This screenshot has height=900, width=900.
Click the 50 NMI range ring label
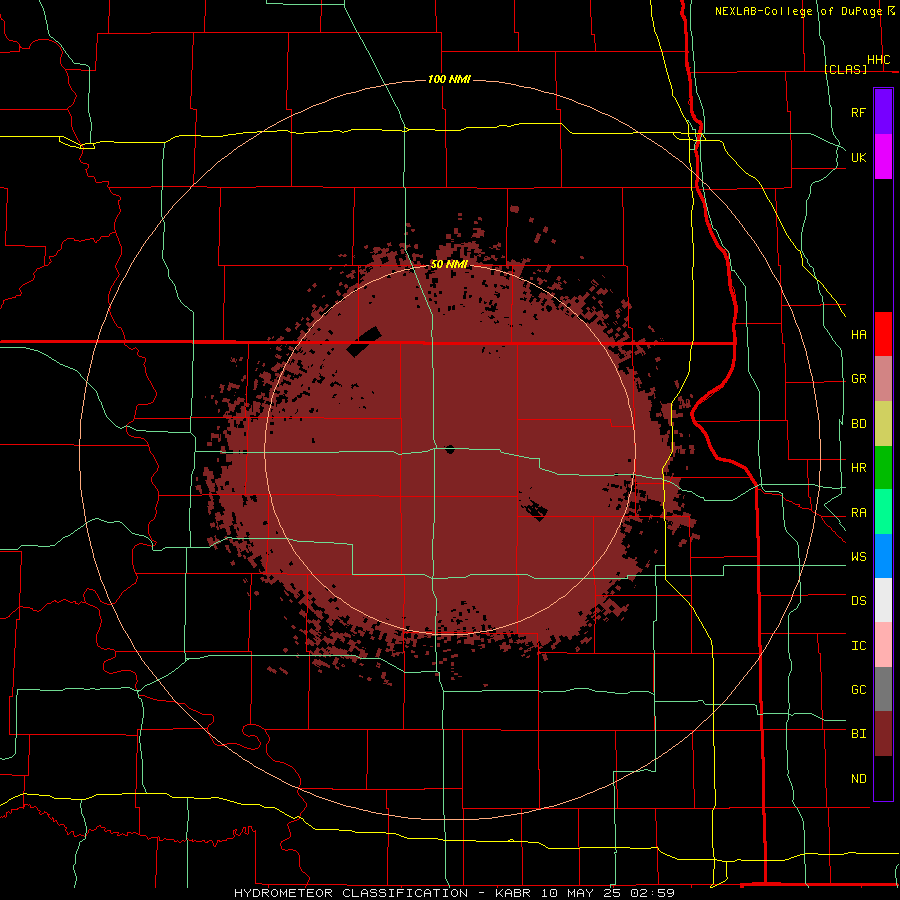tap(449, 264)
